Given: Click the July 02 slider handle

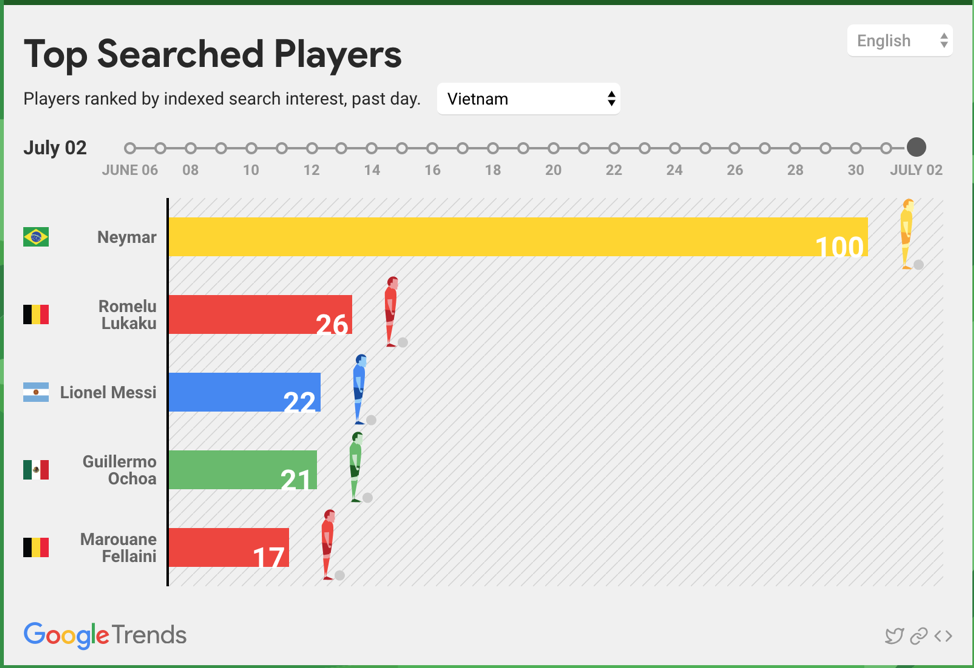Looking at the screenshot, I should tap(916, 148).
